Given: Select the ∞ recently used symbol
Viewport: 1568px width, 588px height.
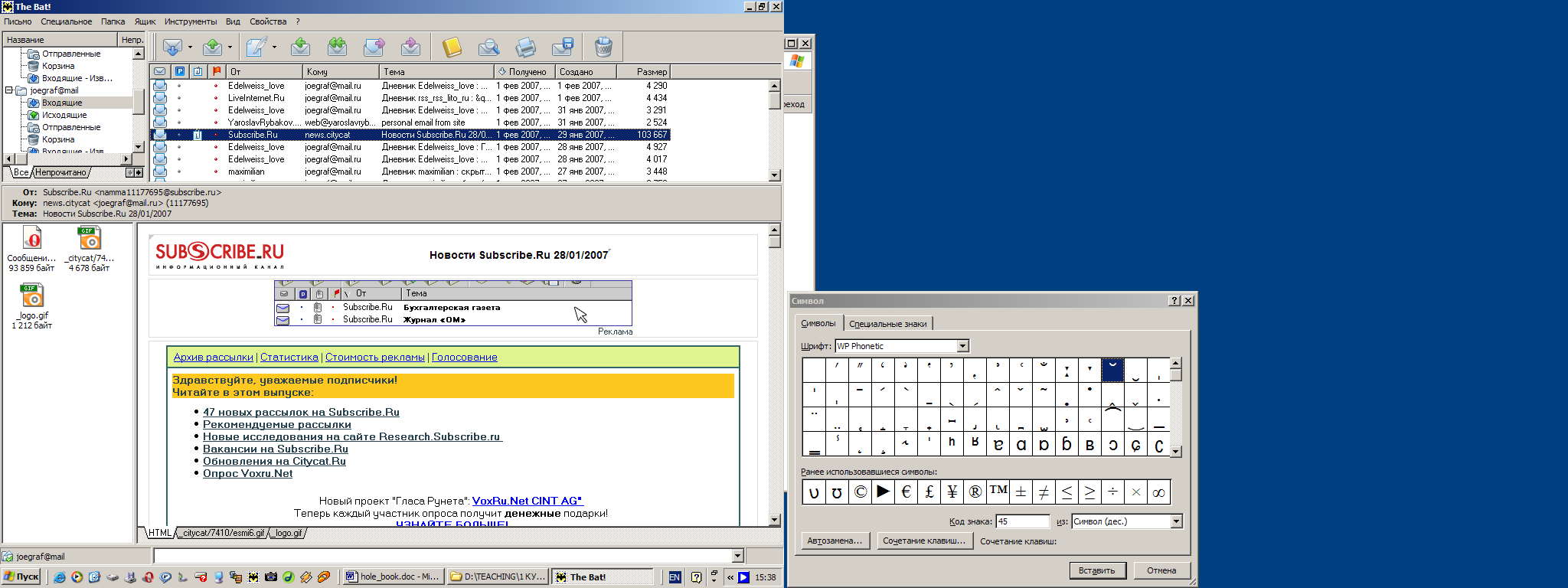Looking at the screenshot, I should pos(1158,492).
